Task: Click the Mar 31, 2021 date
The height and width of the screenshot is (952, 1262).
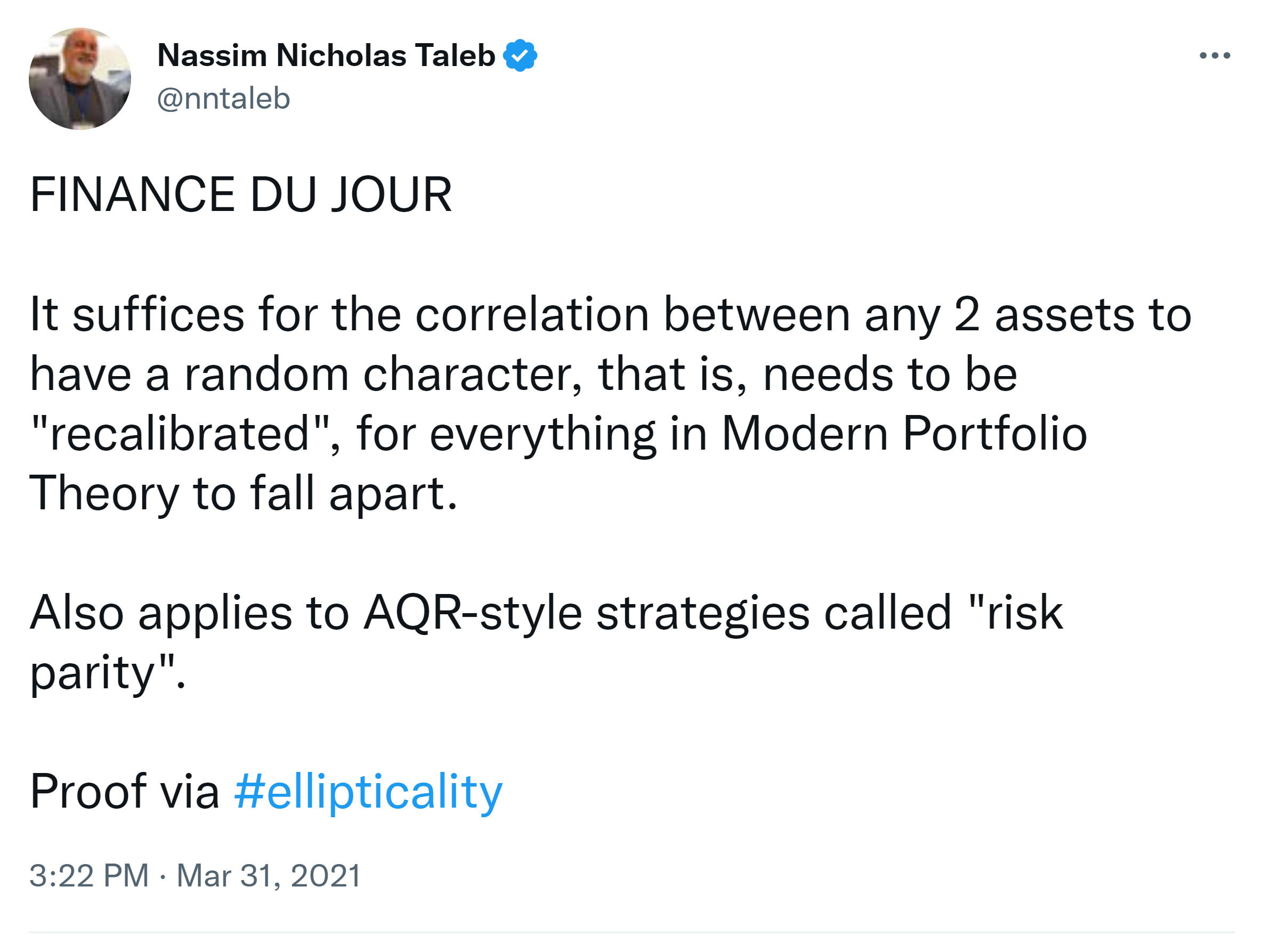Action: click(269, 876)
